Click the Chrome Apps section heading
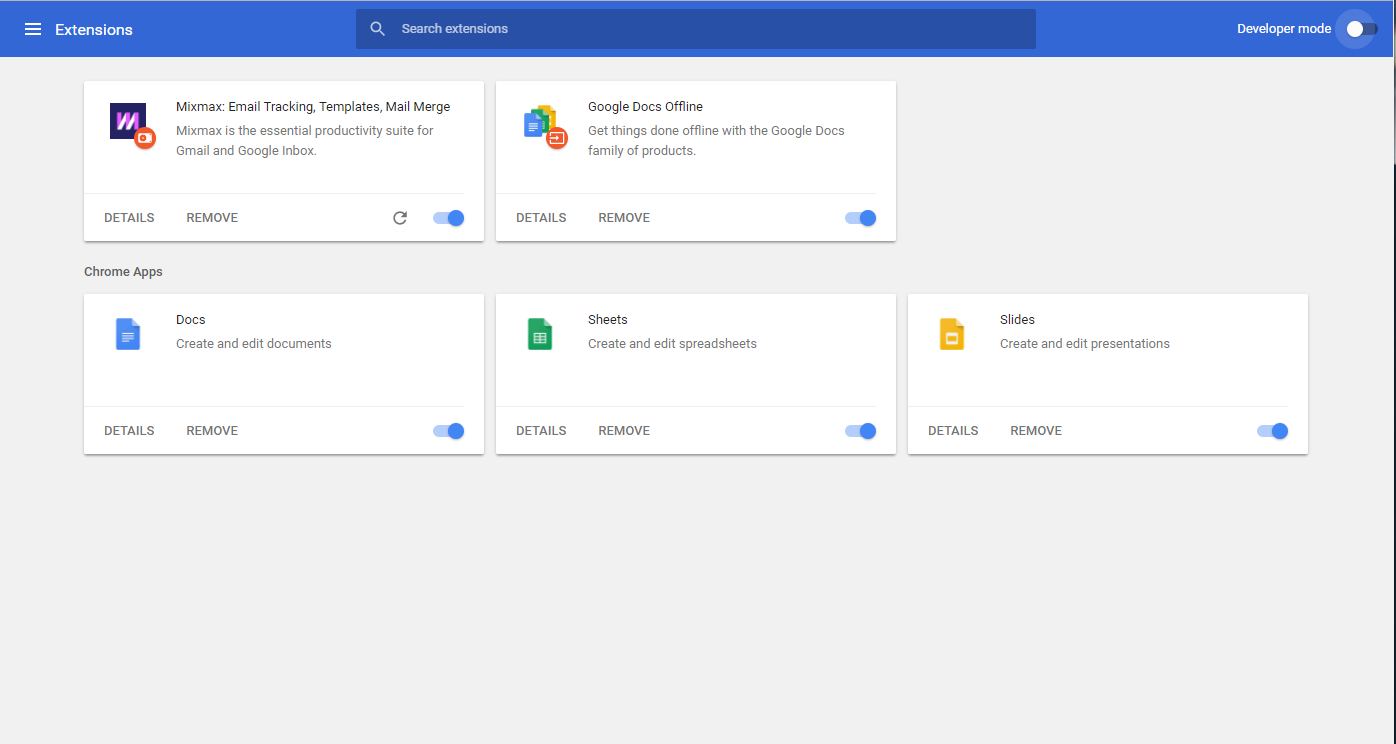 tap(123, 272)
